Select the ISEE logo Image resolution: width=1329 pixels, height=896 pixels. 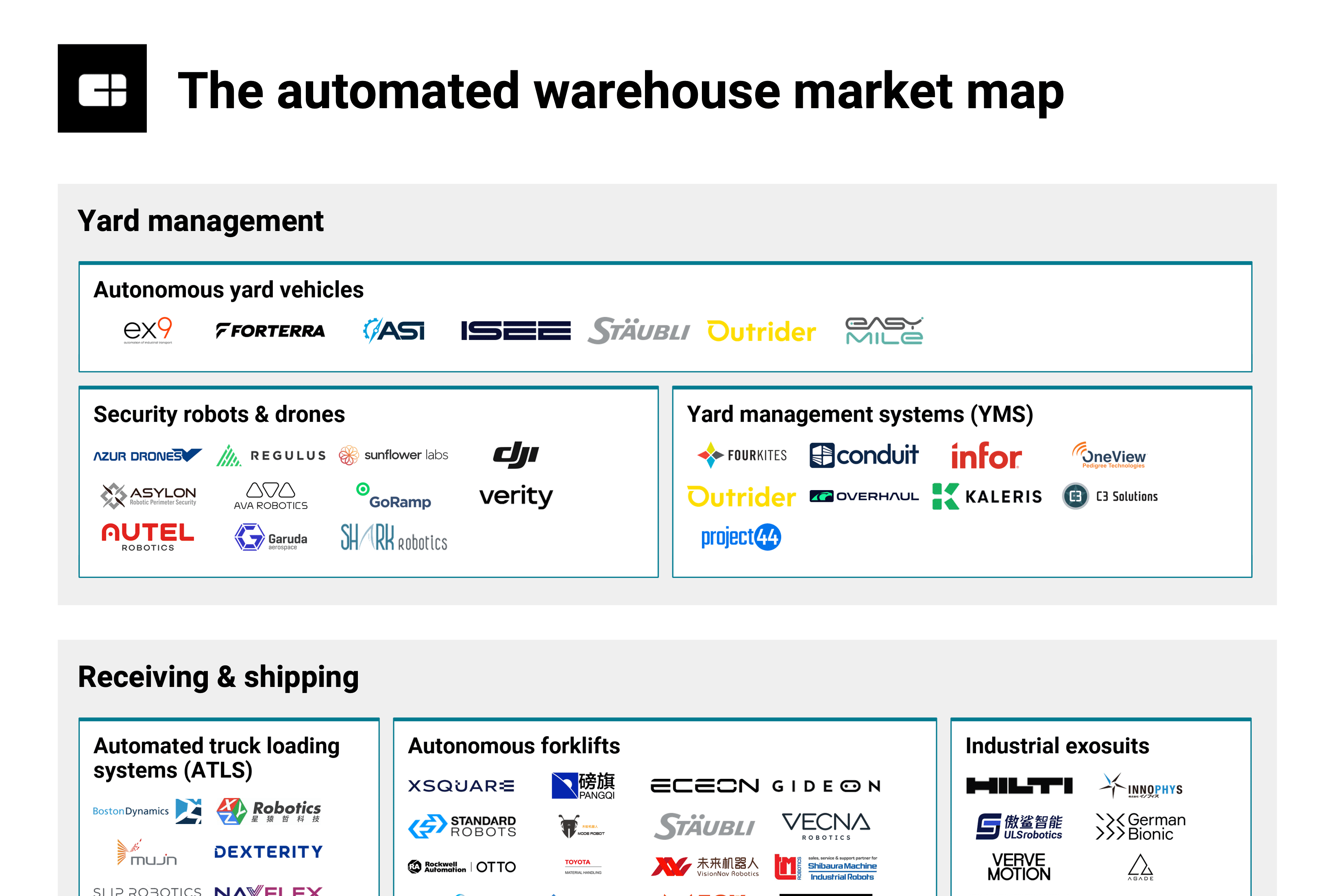click(516, 330)
